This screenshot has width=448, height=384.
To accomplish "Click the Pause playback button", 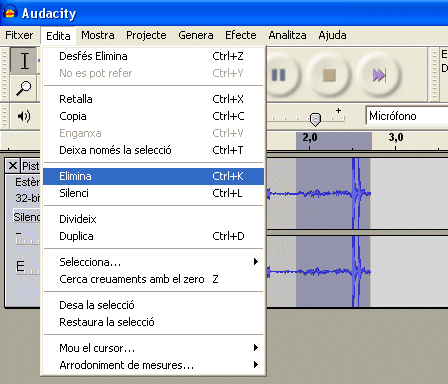I will 279,75.
